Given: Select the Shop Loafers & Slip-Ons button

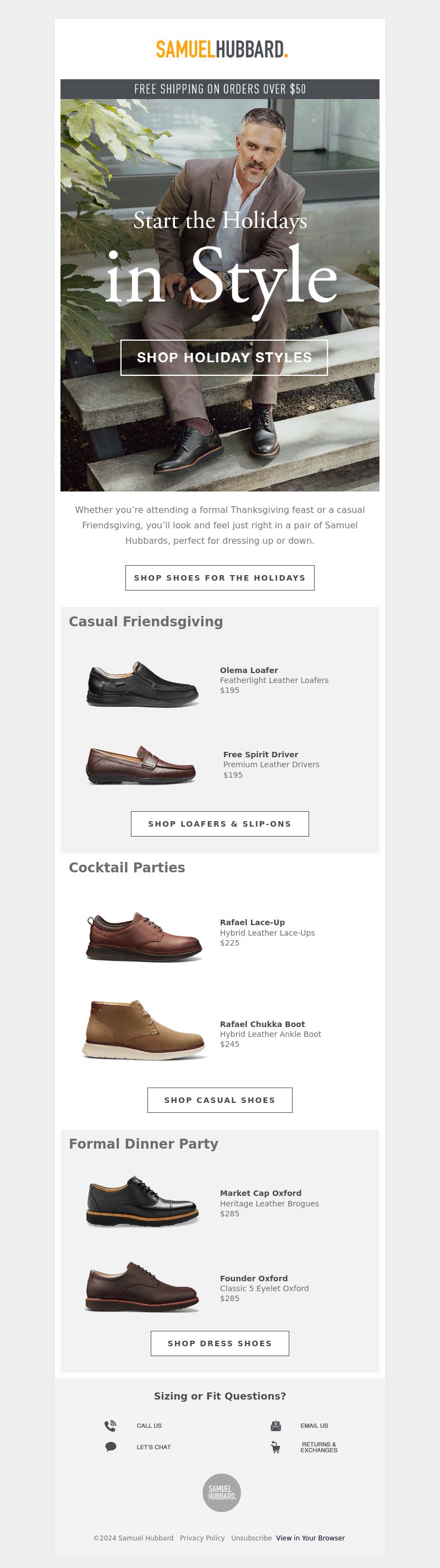Looking at the screenshot, I should 219,823.
